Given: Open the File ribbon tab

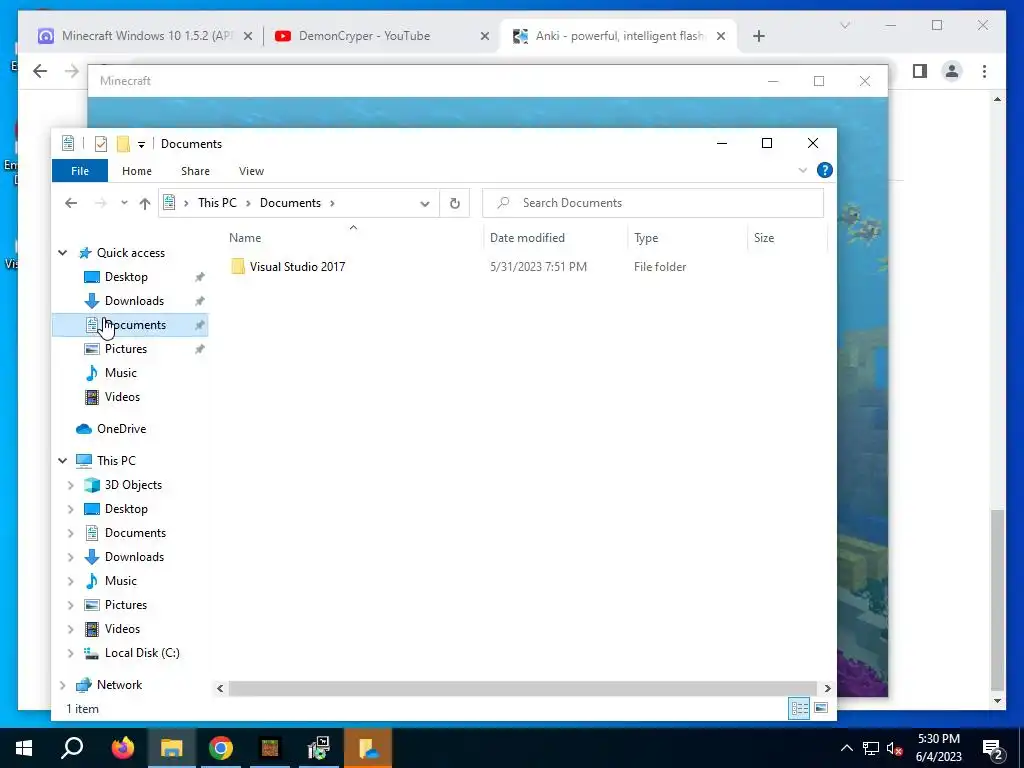Looking at the screenshot, I should click(x=80, y=171).
